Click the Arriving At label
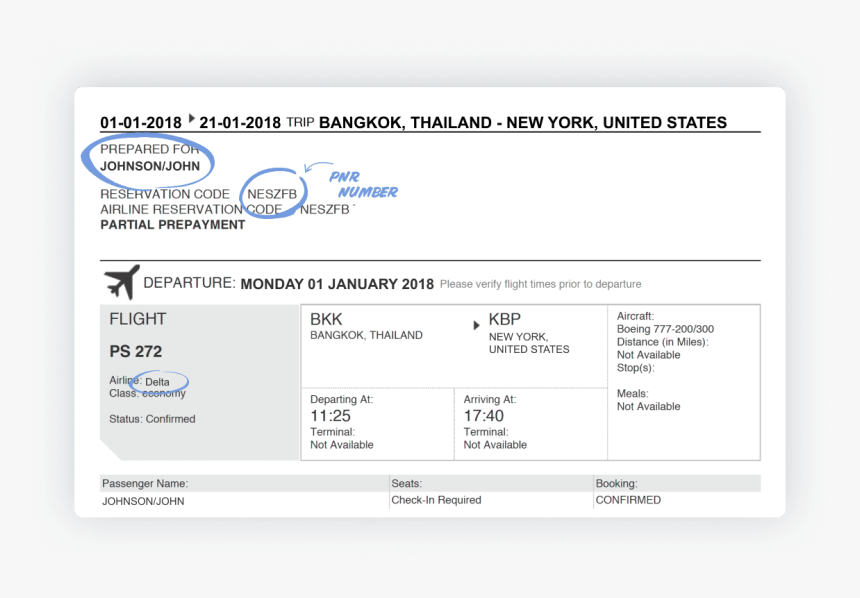Image resolution: width=860 pixels, height=598 pixels. [490, 399]
